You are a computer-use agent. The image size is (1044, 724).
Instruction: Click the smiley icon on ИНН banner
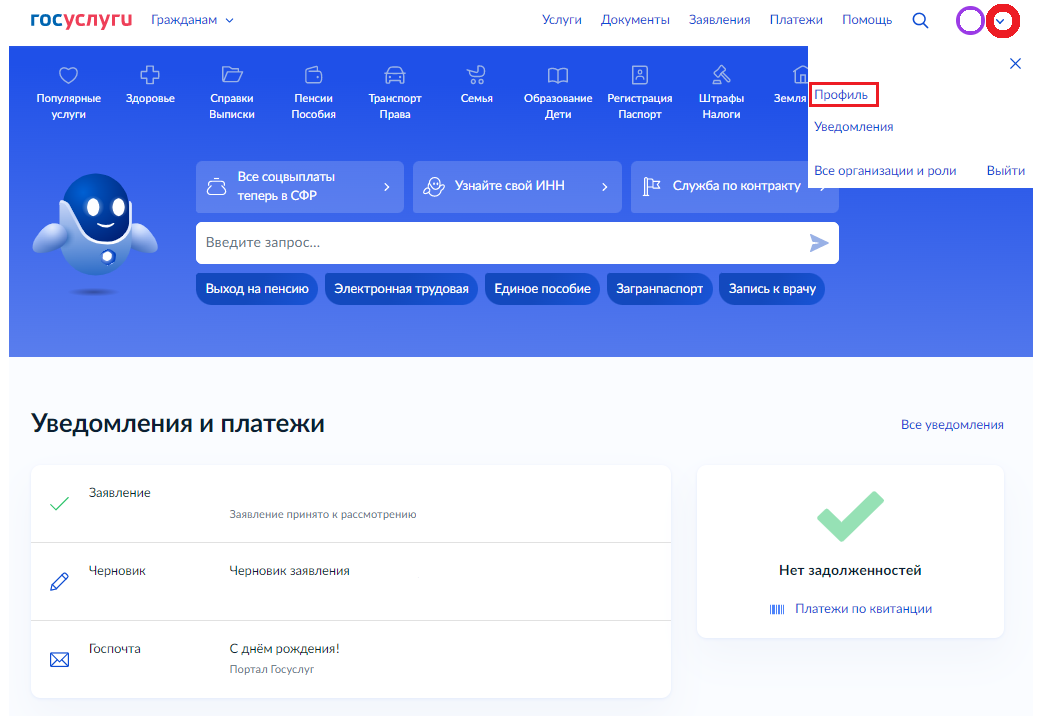pyautogui.click(x=434, y=186)
